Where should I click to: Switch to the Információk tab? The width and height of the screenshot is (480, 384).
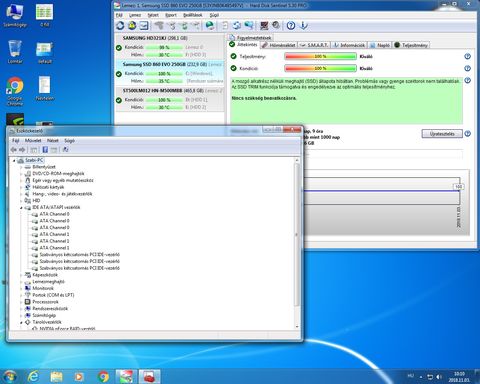349,45
